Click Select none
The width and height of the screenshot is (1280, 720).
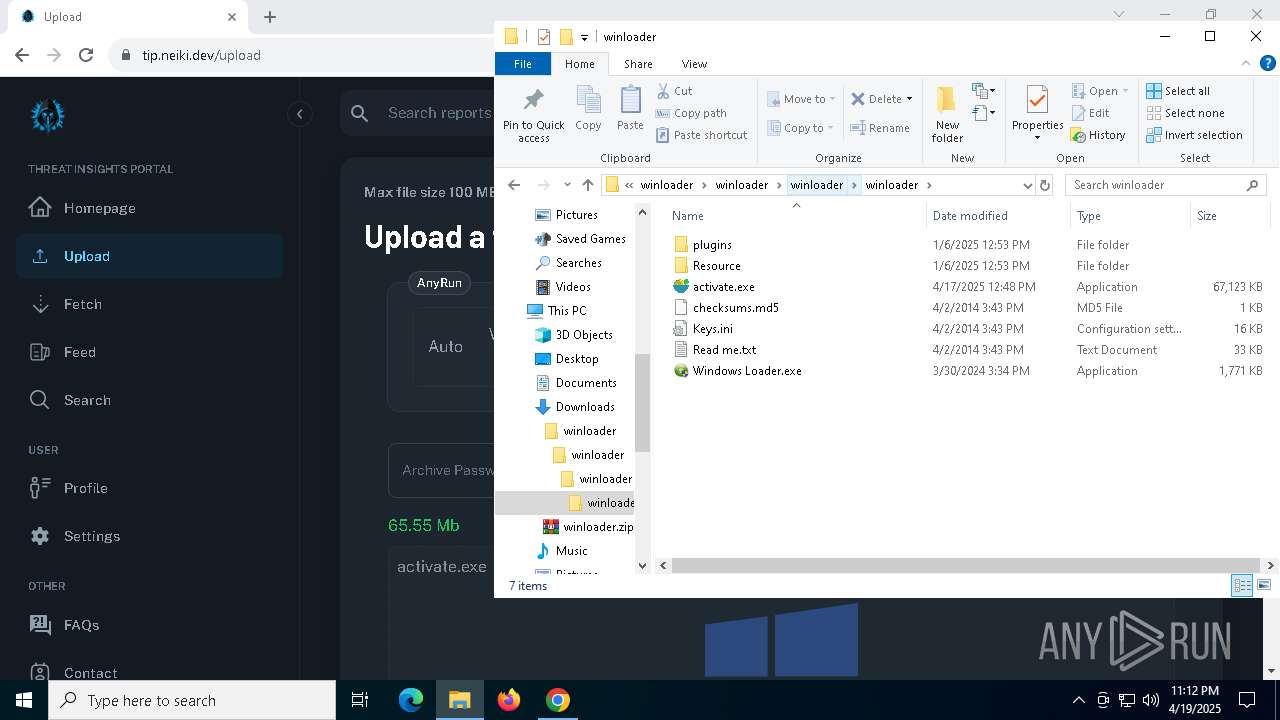click(x=1185, y=113)
